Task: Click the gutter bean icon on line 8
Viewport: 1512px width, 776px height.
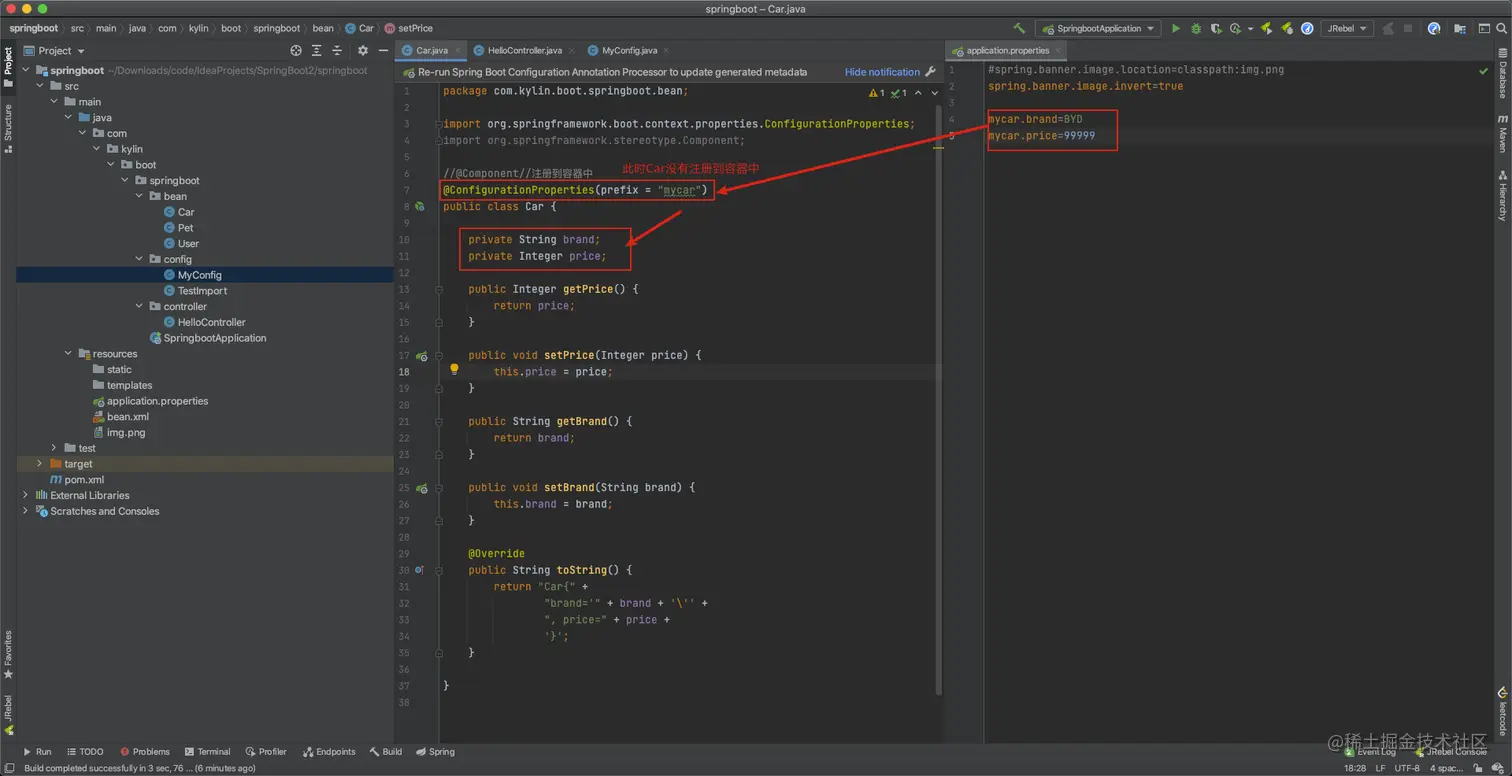Action: [x=421, y=207]
